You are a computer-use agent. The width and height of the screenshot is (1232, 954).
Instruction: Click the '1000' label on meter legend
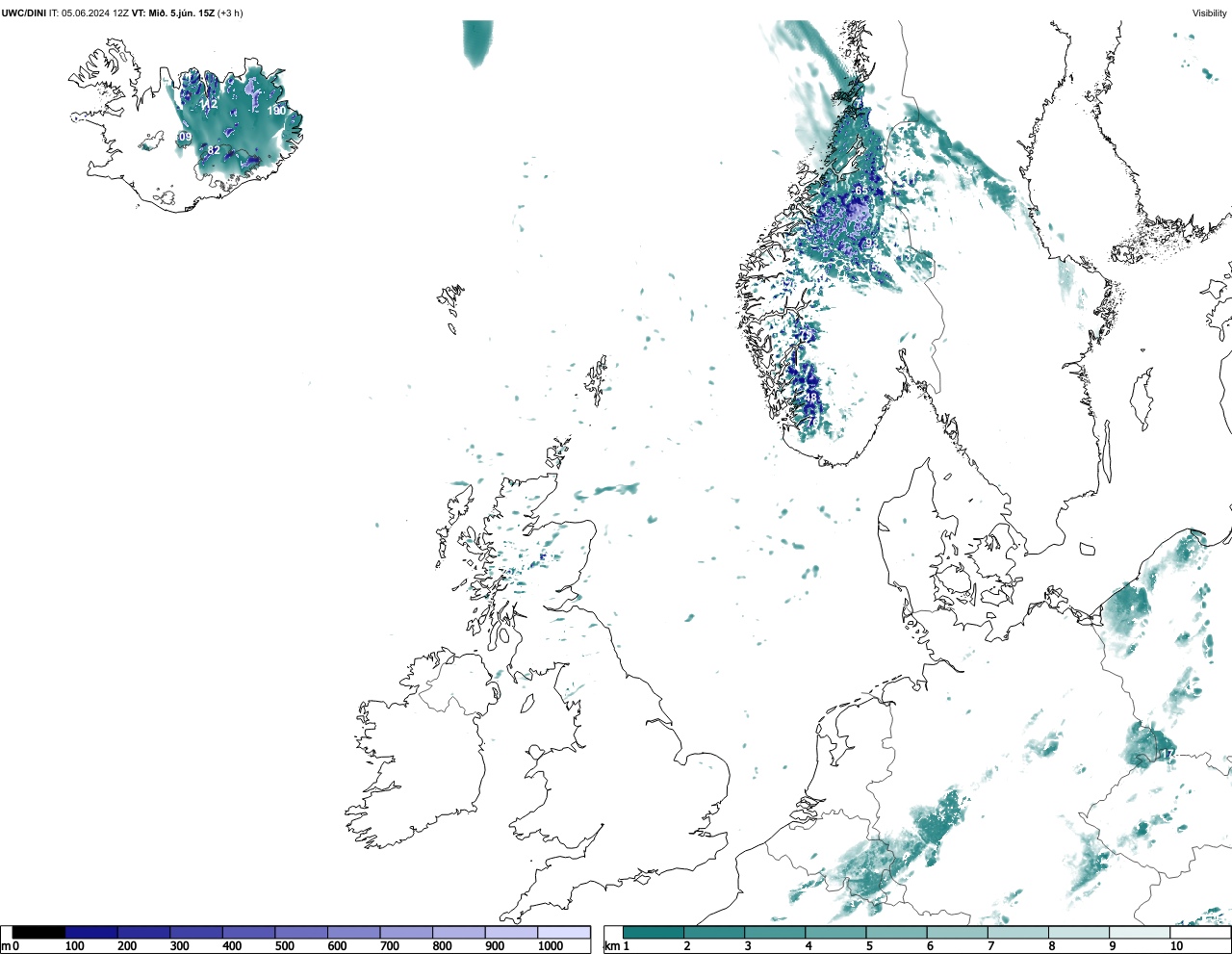pyautogui.click(x=551, y=946)
